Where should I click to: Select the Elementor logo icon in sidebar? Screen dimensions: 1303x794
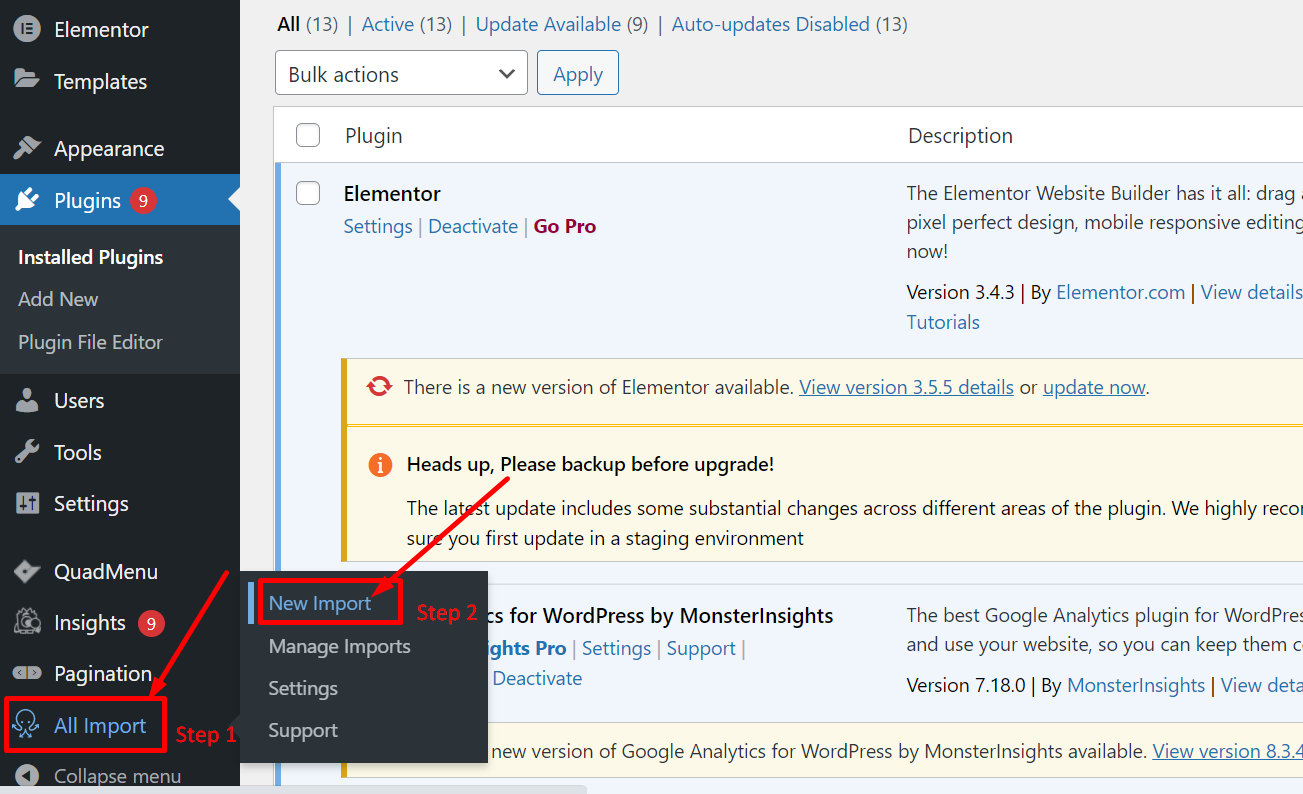tap(25, 29)
